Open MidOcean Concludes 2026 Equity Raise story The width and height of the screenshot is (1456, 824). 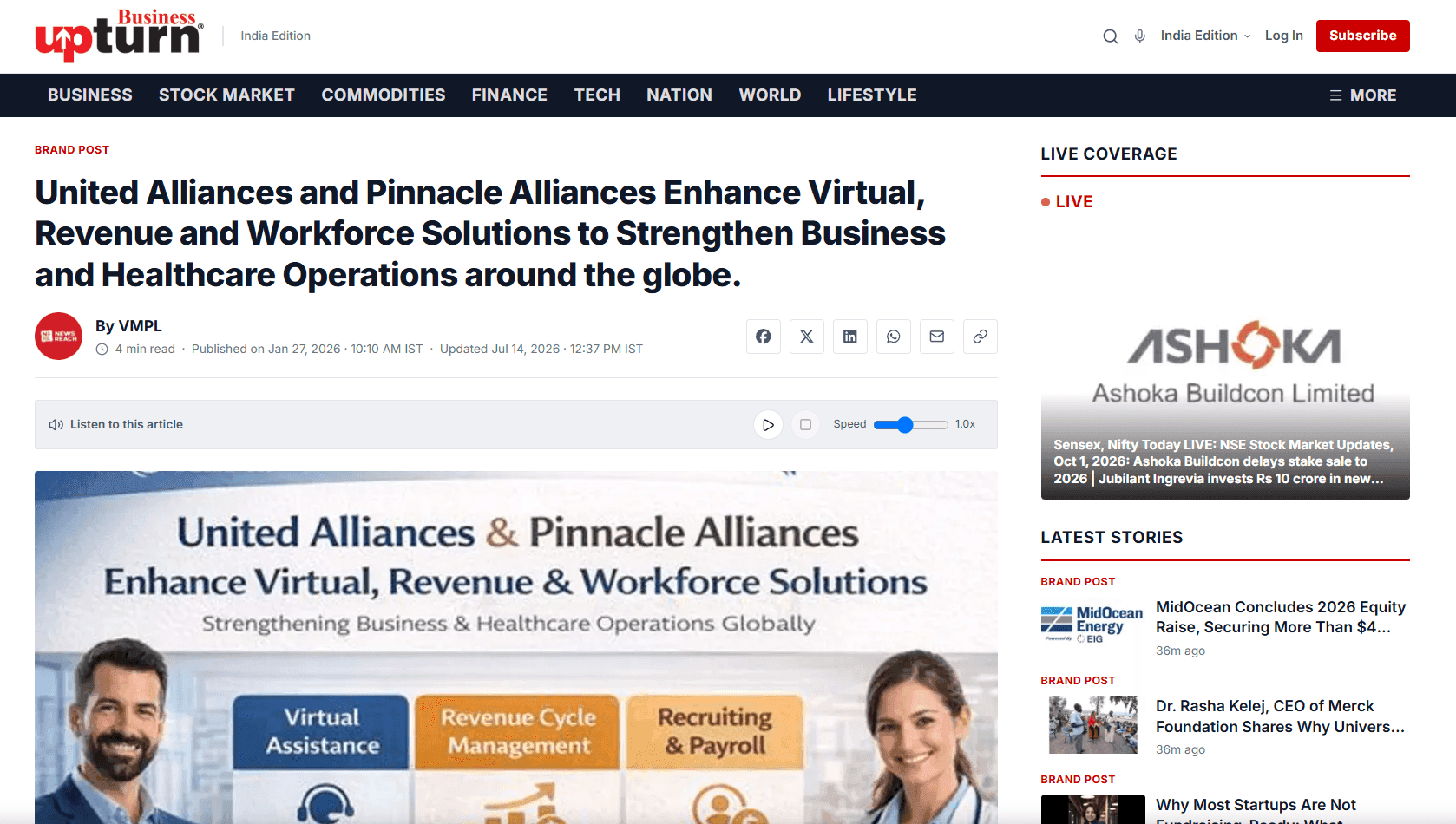1281,618
